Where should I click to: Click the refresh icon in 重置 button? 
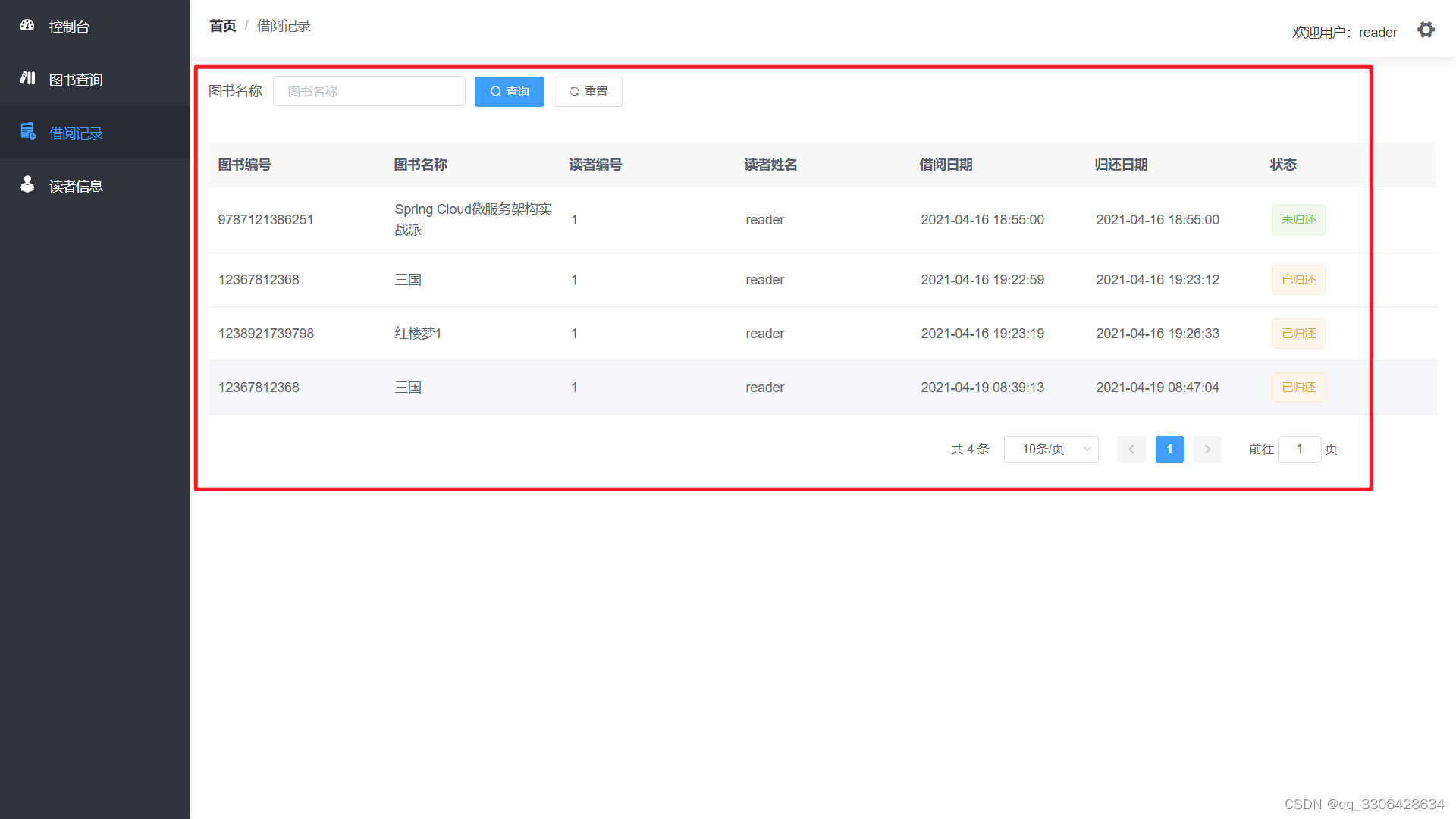[x=574, y=92]
